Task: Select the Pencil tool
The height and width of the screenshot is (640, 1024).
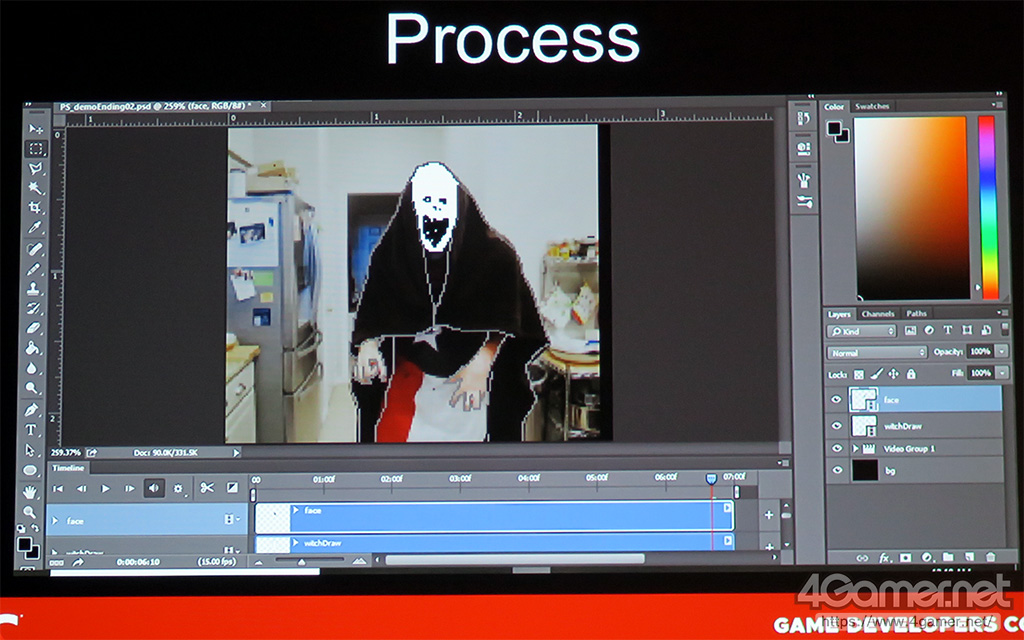Action: pos(34,268)
